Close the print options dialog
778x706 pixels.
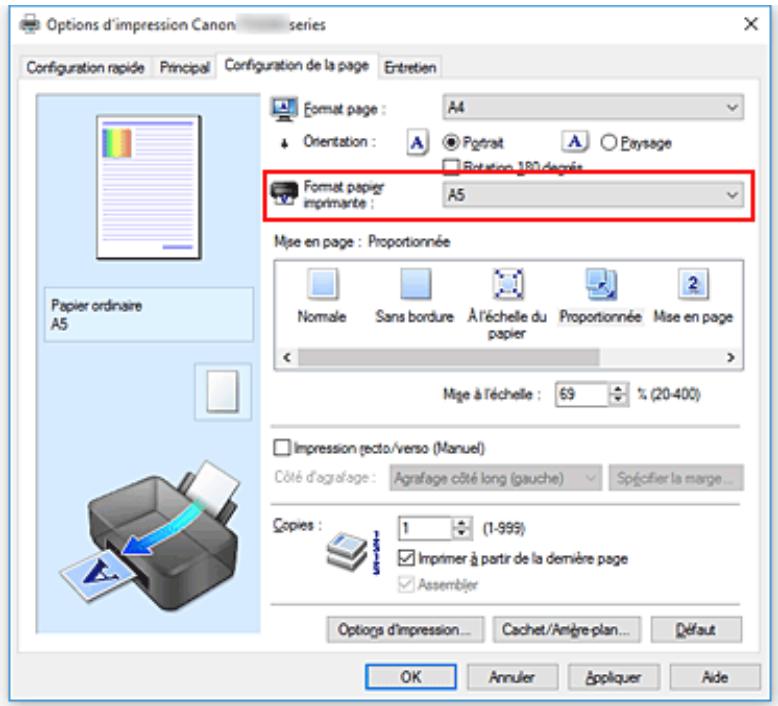click(x=751, y=24)
